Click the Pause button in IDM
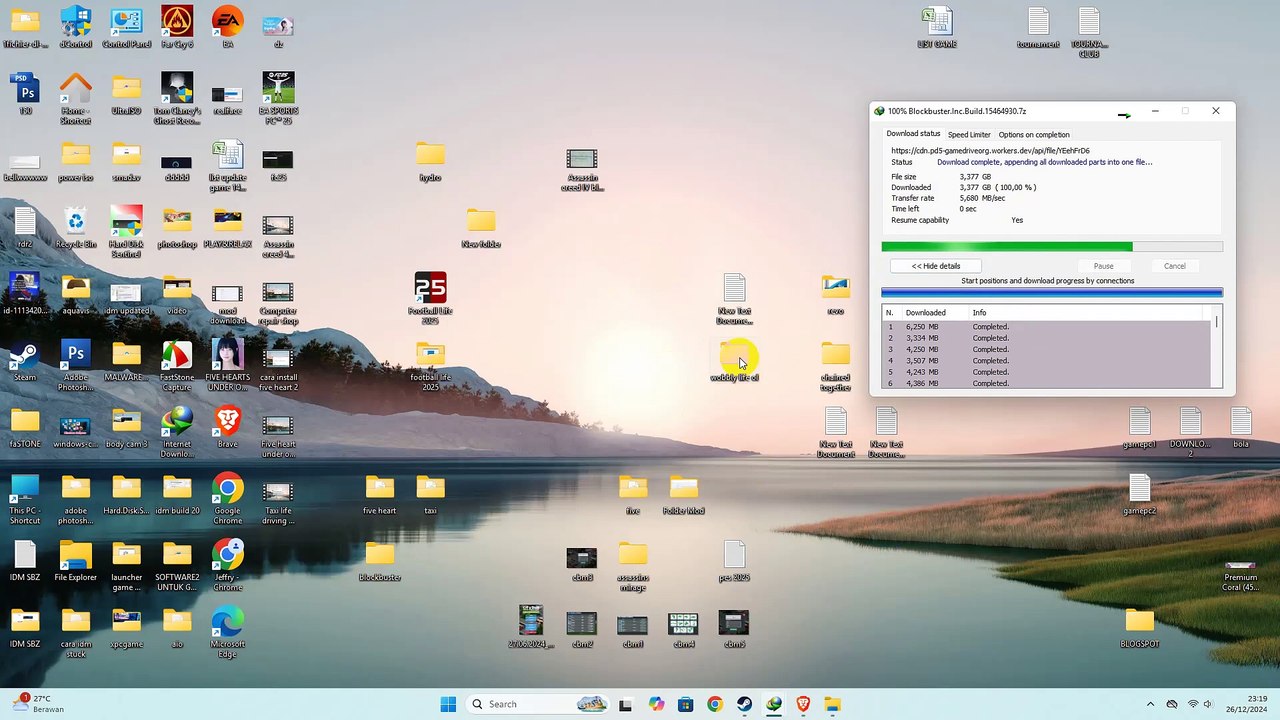The height and width of the screenshot is (720, 1280). click(1103, 266)
